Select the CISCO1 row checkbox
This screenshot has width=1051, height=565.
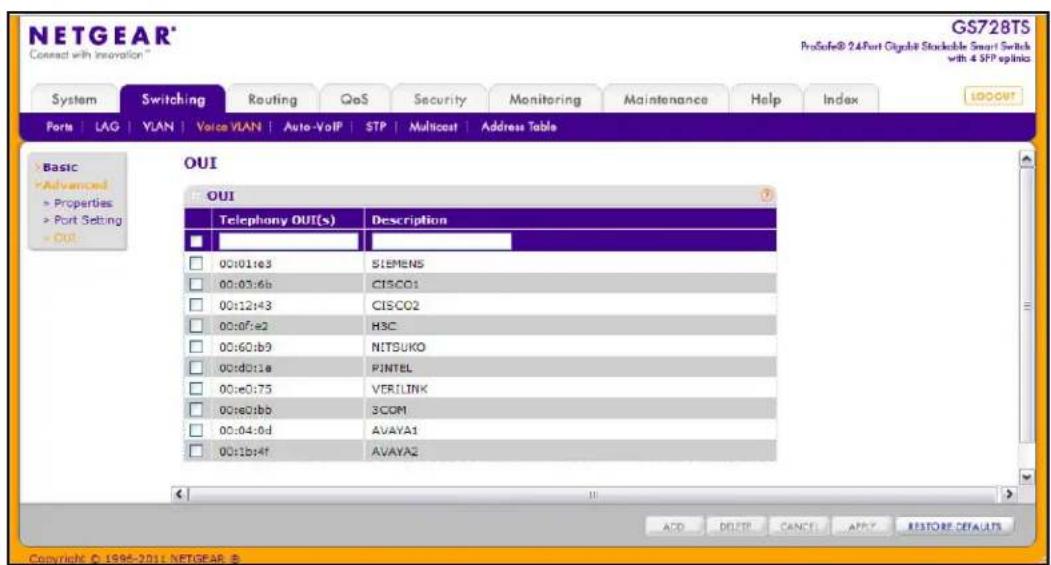click(x=196, y=284)
